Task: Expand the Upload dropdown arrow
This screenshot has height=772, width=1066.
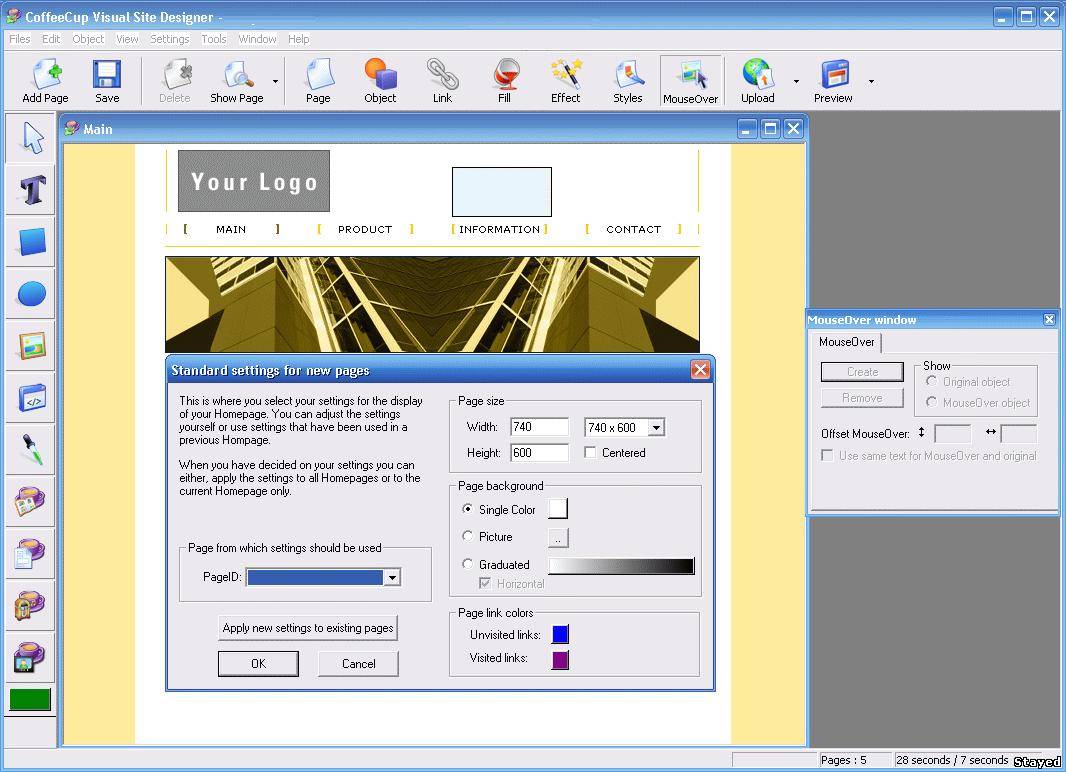Action: point(796,82)
